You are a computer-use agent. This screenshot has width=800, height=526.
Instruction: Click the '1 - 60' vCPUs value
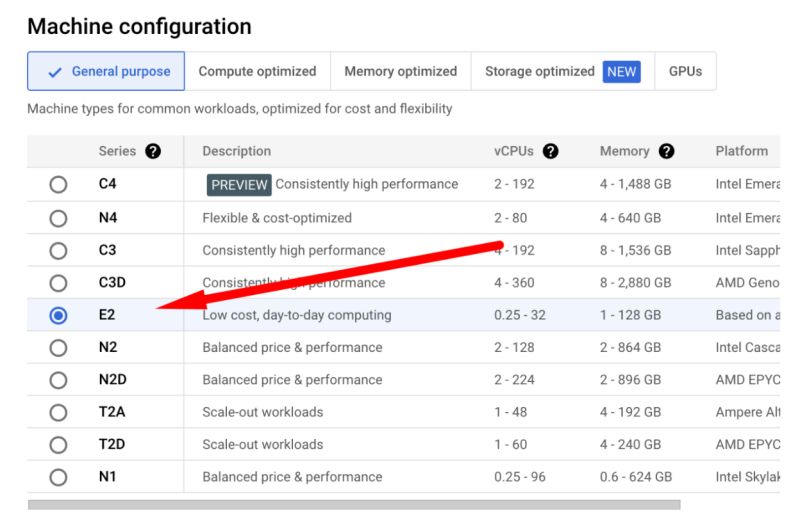tap(510, 444)
